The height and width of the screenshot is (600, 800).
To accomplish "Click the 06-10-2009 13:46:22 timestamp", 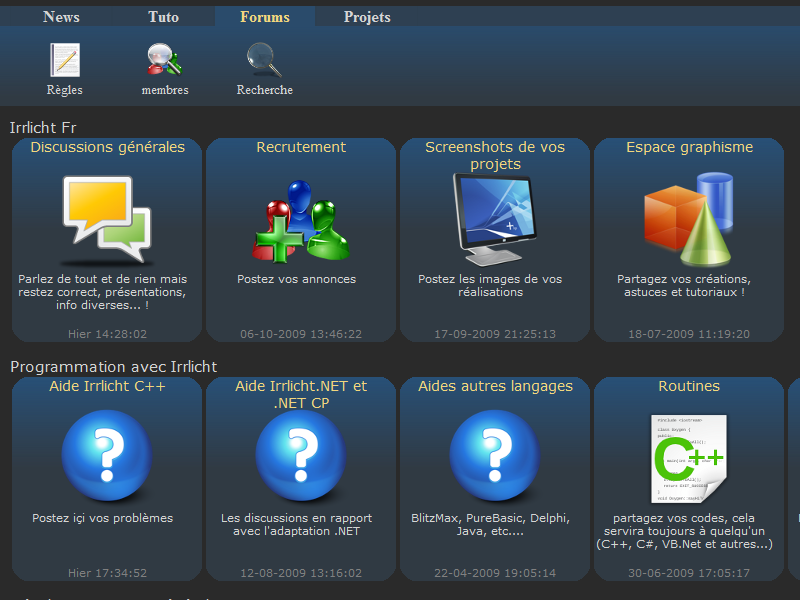I will pos(301,334).
